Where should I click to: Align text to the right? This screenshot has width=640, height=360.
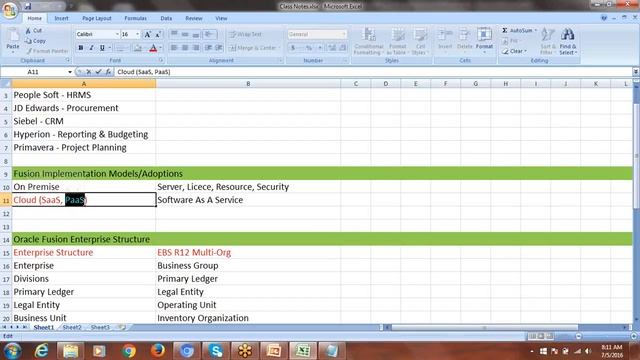tap(196, 48)
